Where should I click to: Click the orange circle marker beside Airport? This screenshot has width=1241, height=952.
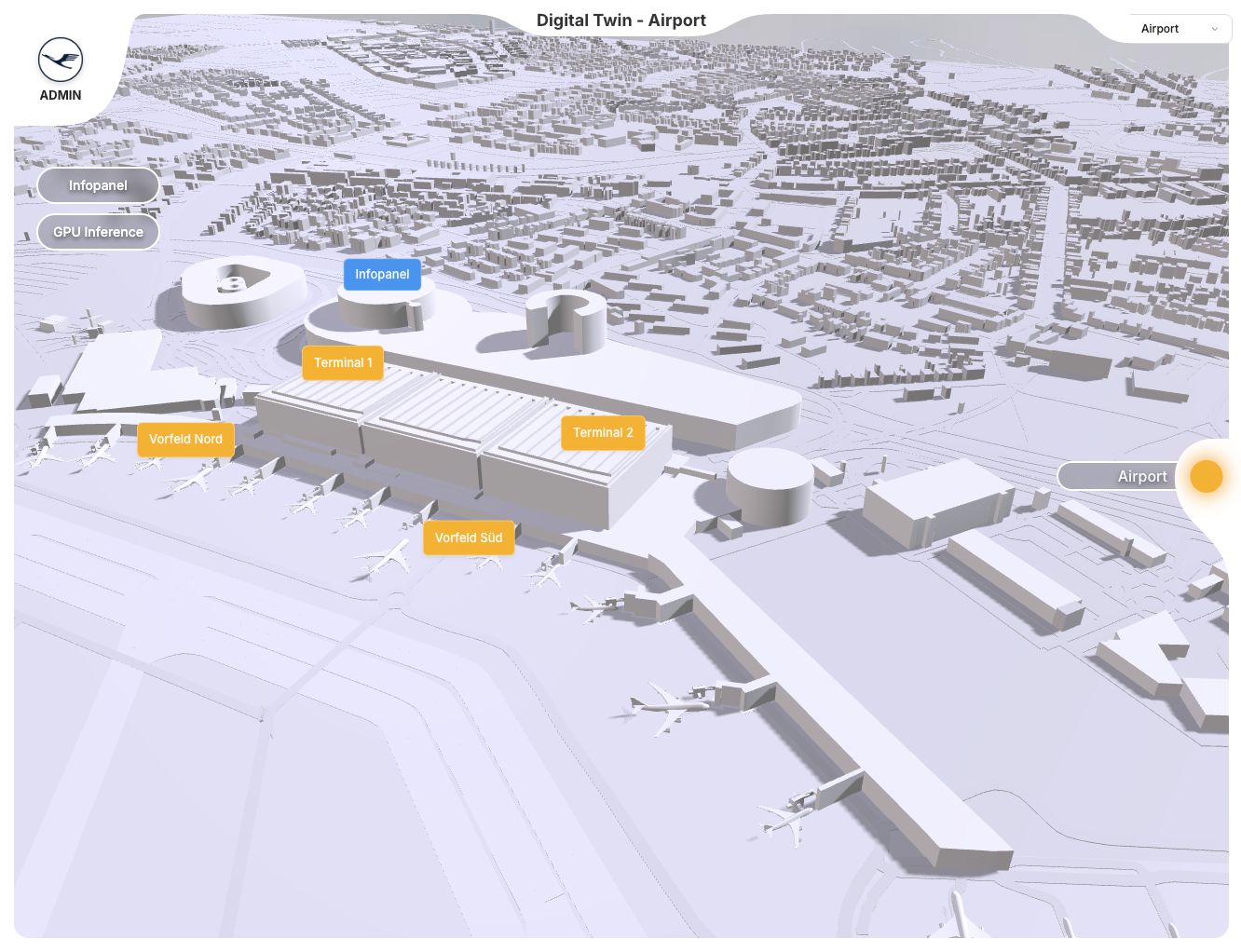click(1206, 476)
